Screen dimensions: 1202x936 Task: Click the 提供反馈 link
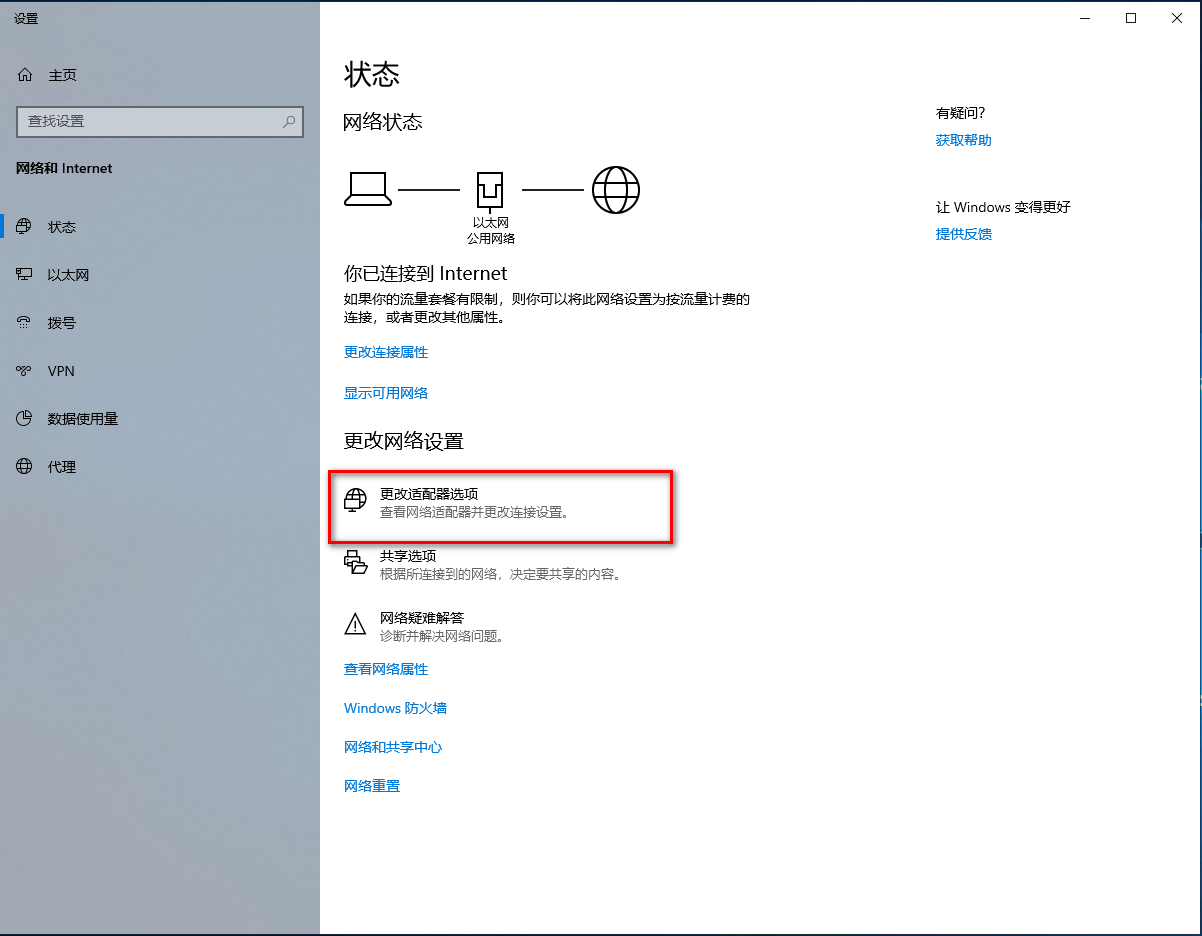(x=964, y=234)
